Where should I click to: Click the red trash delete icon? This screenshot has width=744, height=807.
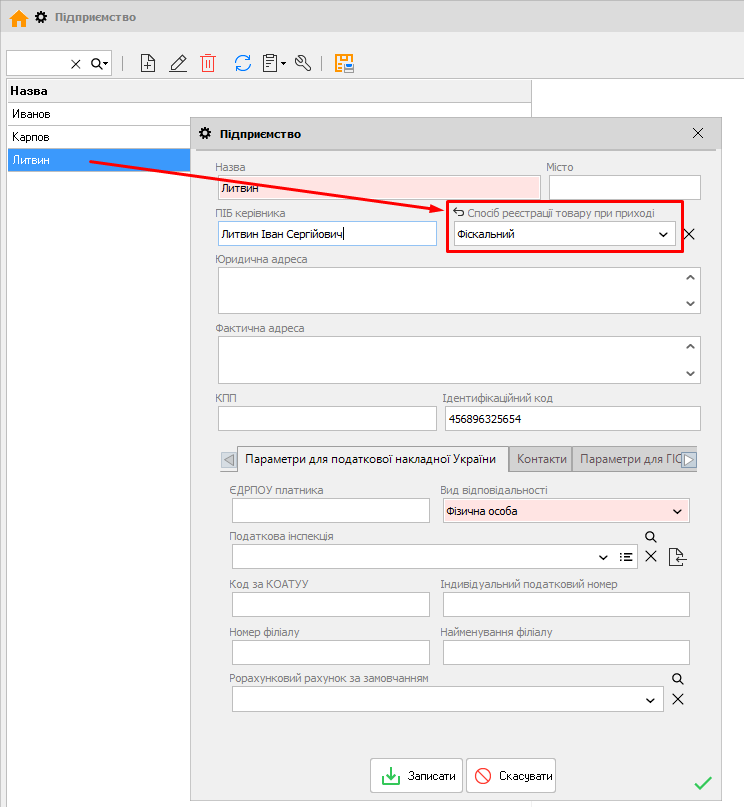208,63
